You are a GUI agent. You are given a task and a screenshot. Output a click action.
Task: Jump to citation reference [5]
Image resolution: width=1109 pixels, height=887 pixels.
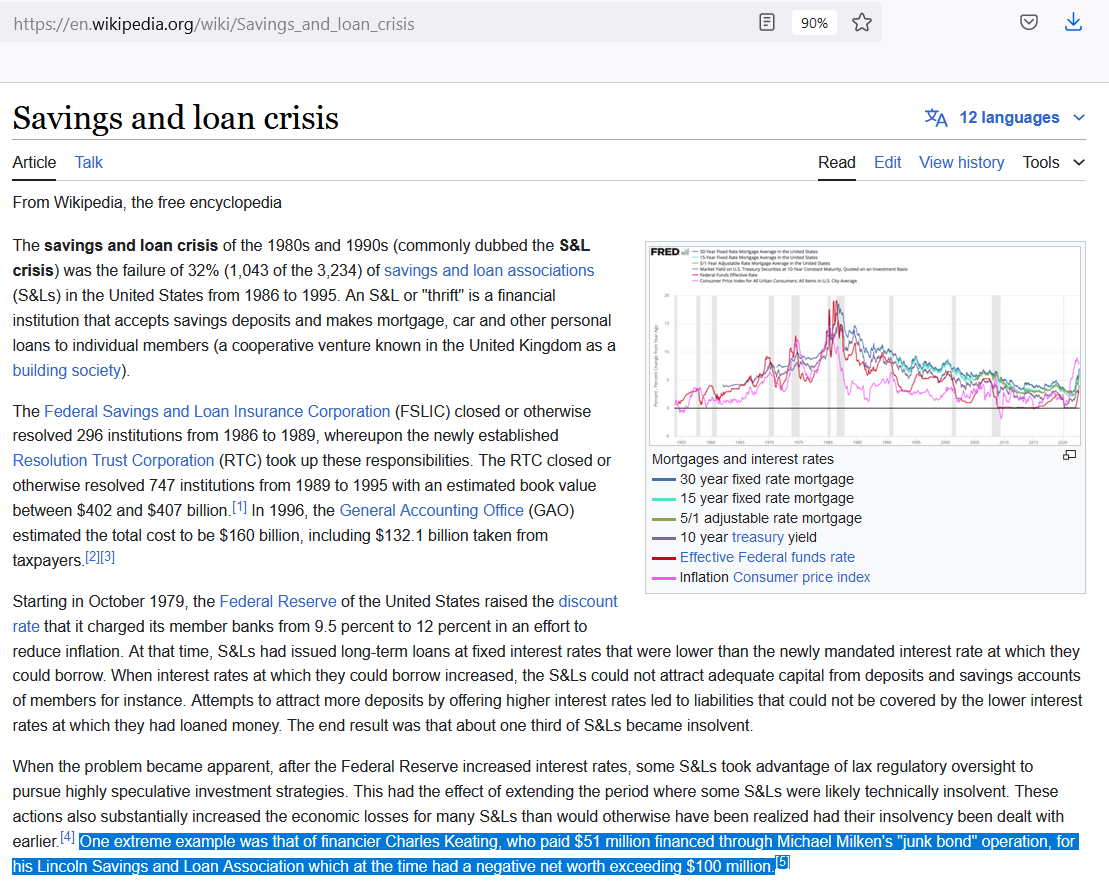[x=782, y=862]
